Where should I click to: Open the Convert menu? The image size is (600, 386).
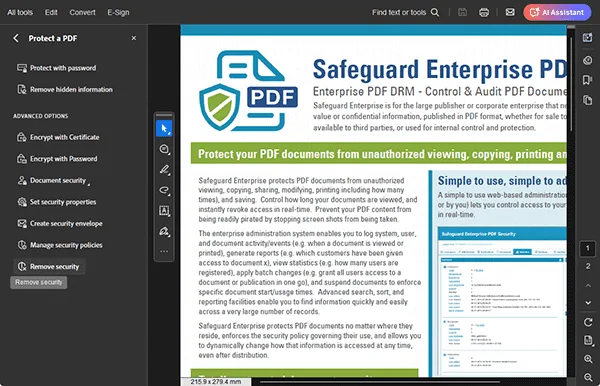point(82,12)
